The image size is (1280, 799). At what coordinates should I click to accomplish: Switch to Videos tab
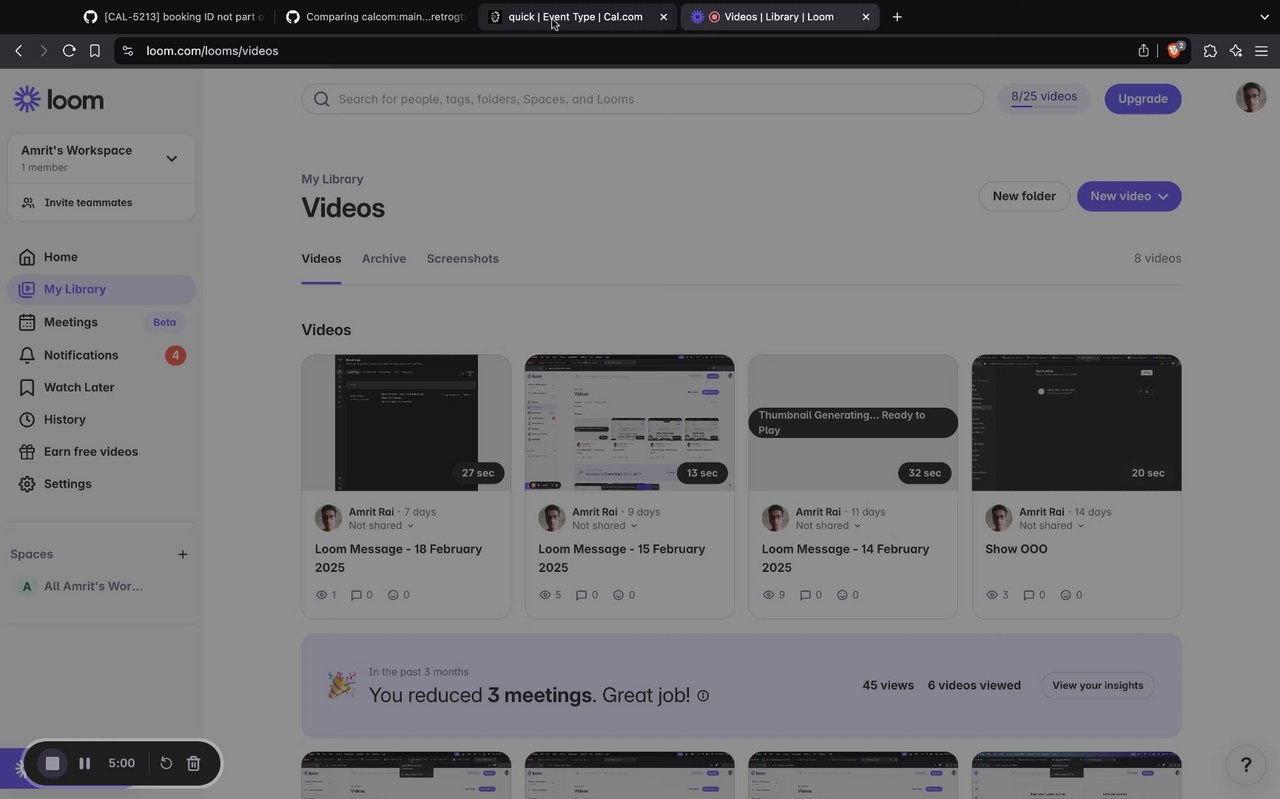point(321,258)
